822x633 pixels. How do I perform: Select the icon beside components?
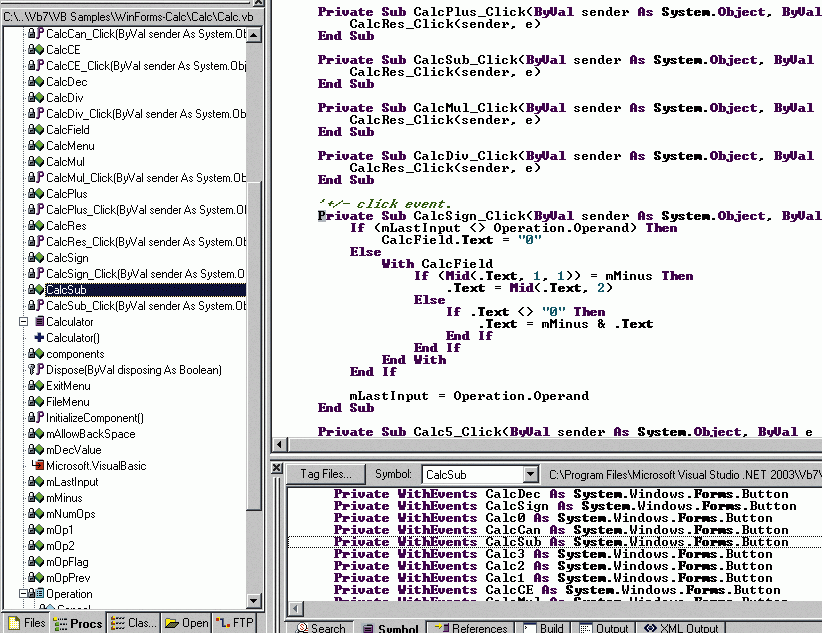click(36, 354)
